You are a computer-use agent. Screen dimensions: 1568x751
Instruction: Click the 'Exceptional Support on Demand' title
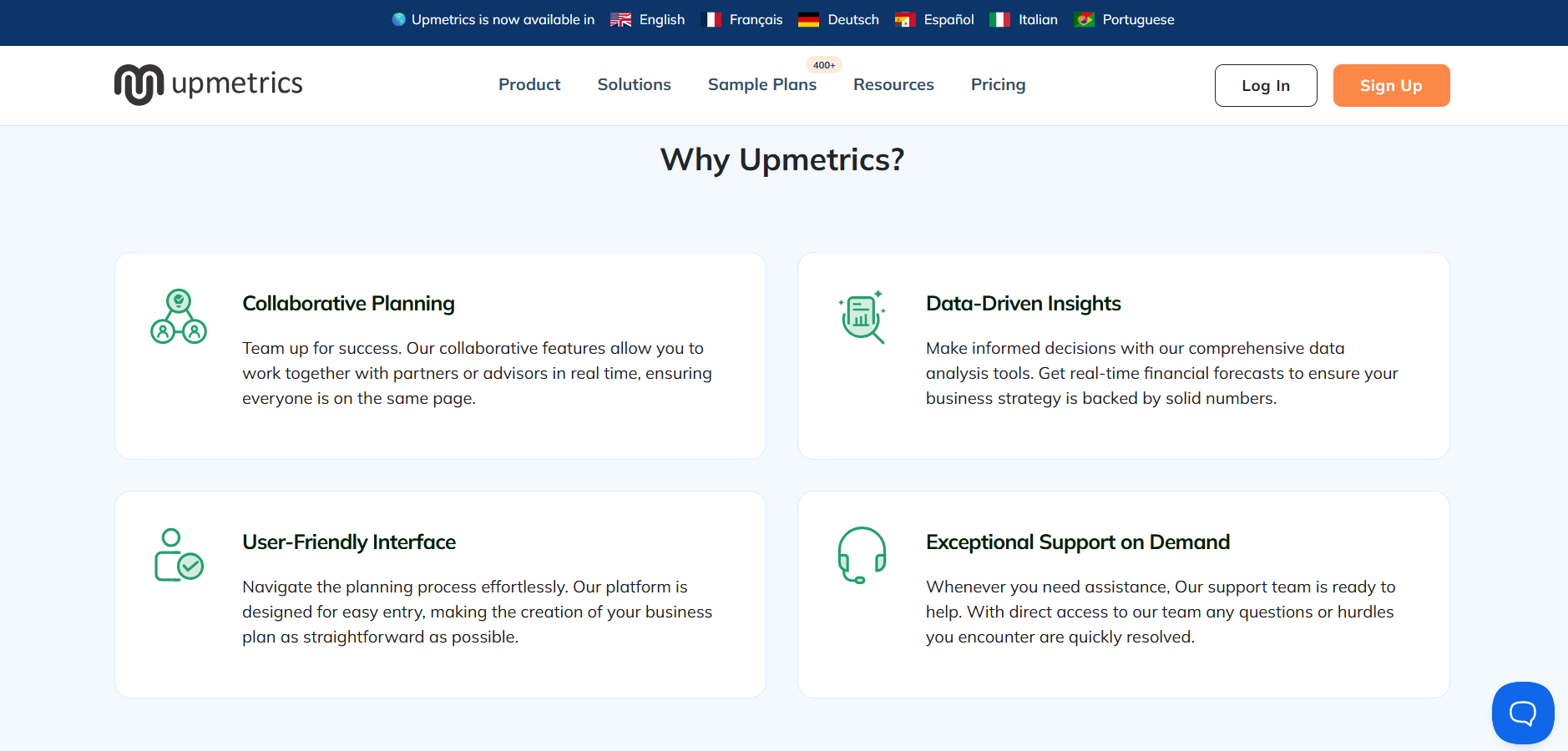[x=1078, y=542]
